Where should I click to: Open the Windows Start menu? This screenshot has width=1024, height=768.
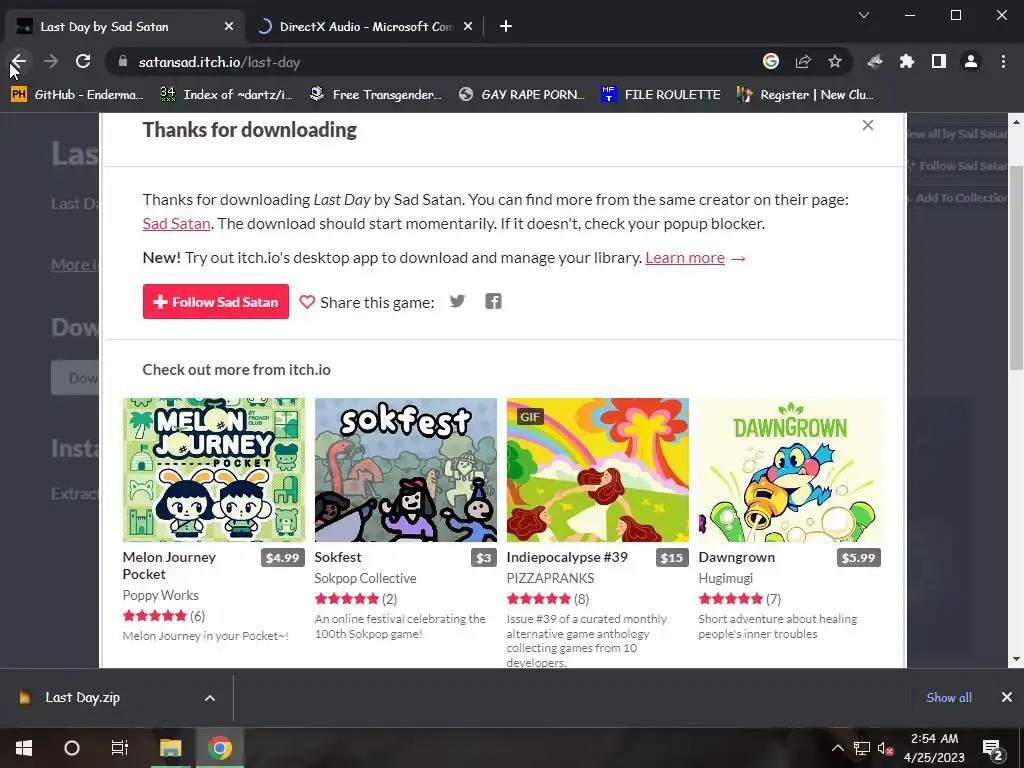click(24, 748)
